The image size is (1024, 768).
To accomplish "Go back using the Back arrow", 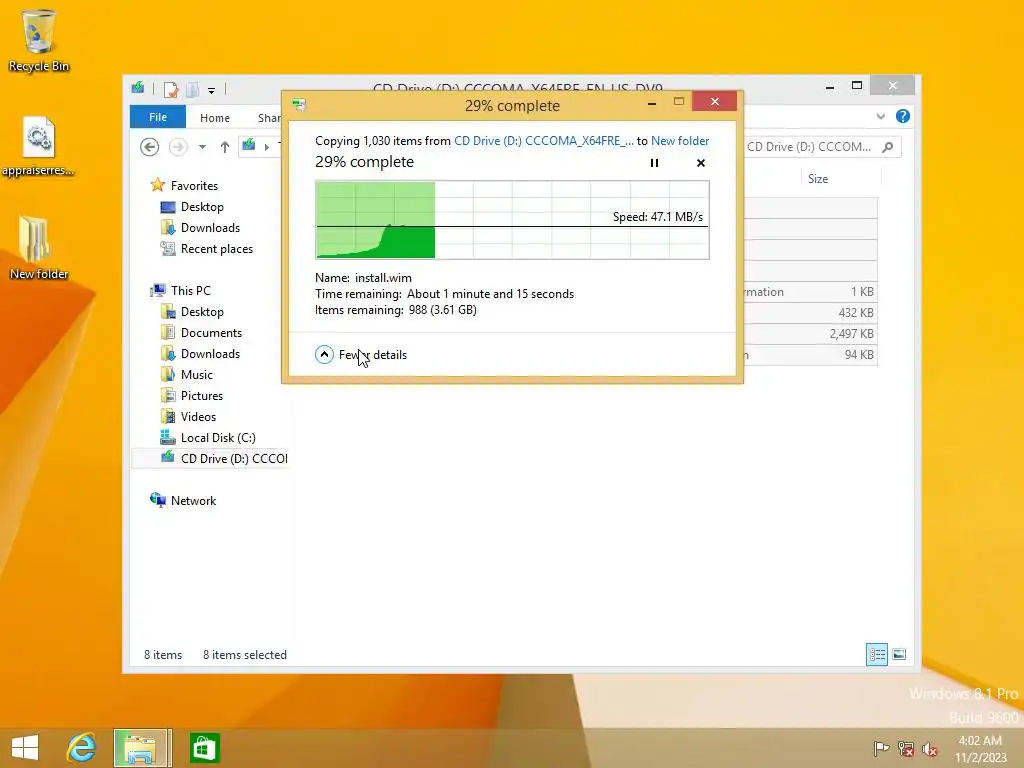I will click(150, 147).
